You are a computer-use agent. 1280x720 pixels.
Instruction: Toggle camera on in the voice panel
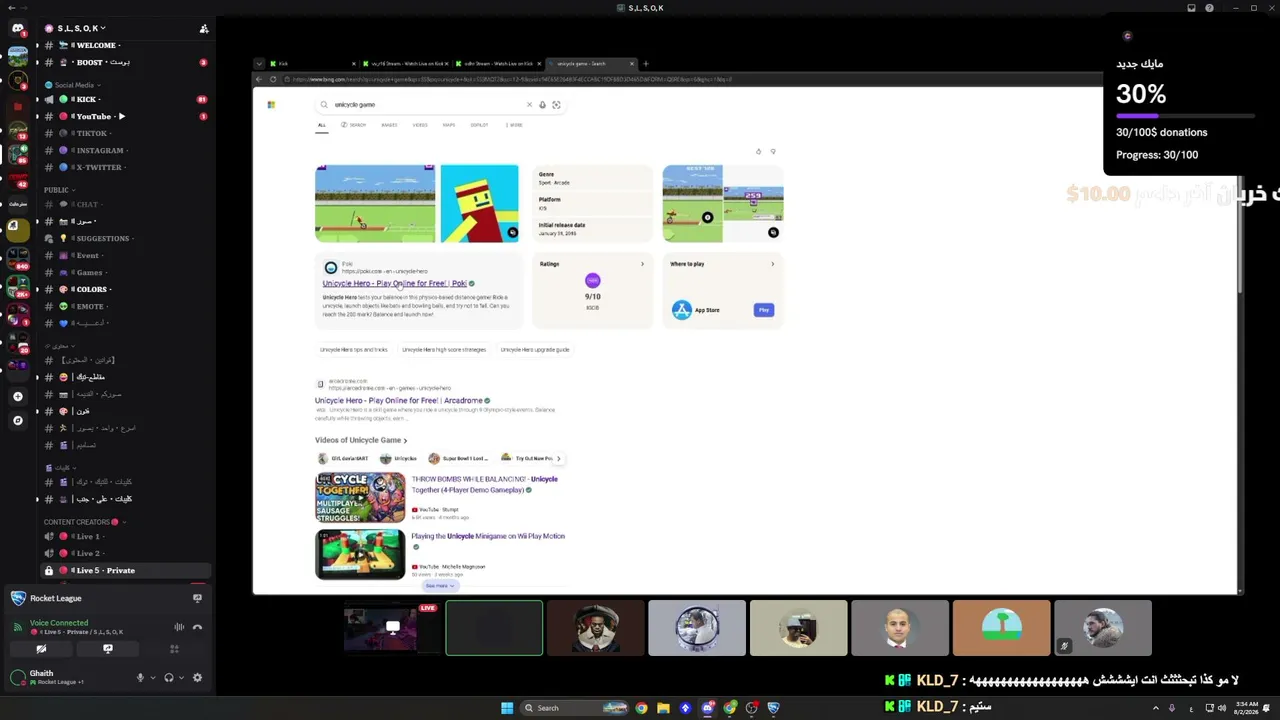41,649
